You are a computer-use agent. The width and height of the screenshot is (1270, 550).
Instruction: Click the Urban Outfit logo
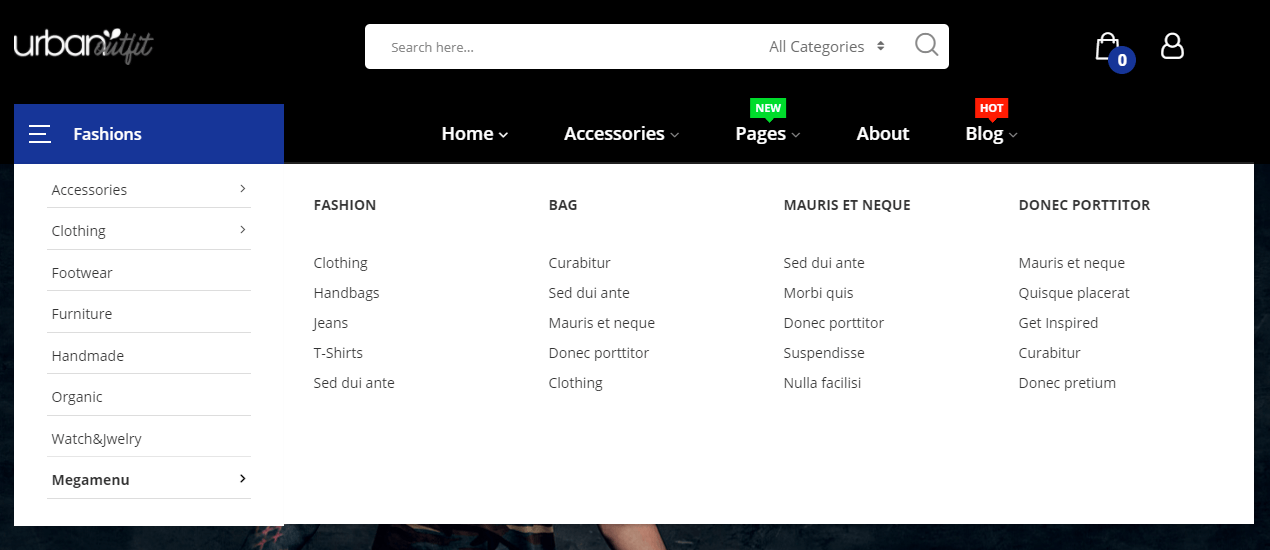[83, 46]
